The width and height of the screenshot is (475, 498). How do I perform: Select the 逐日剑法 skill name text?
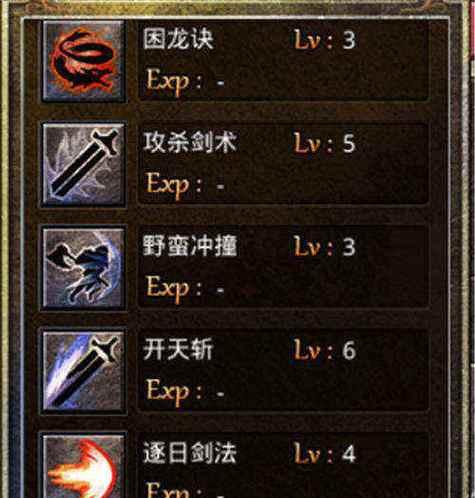pyautogui.click(x=190, y=453)
